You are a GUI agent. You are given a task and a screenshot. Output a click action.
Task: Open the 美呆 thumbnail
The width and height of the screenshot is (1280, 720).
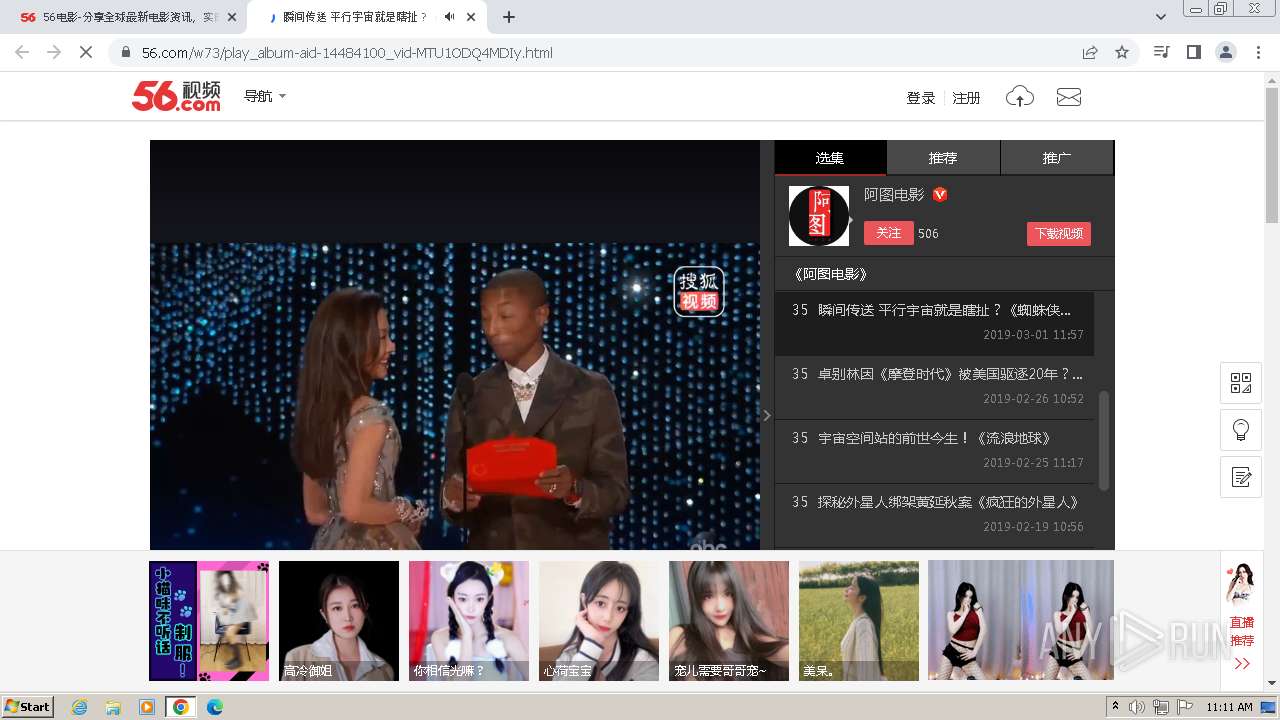[859, 621]
